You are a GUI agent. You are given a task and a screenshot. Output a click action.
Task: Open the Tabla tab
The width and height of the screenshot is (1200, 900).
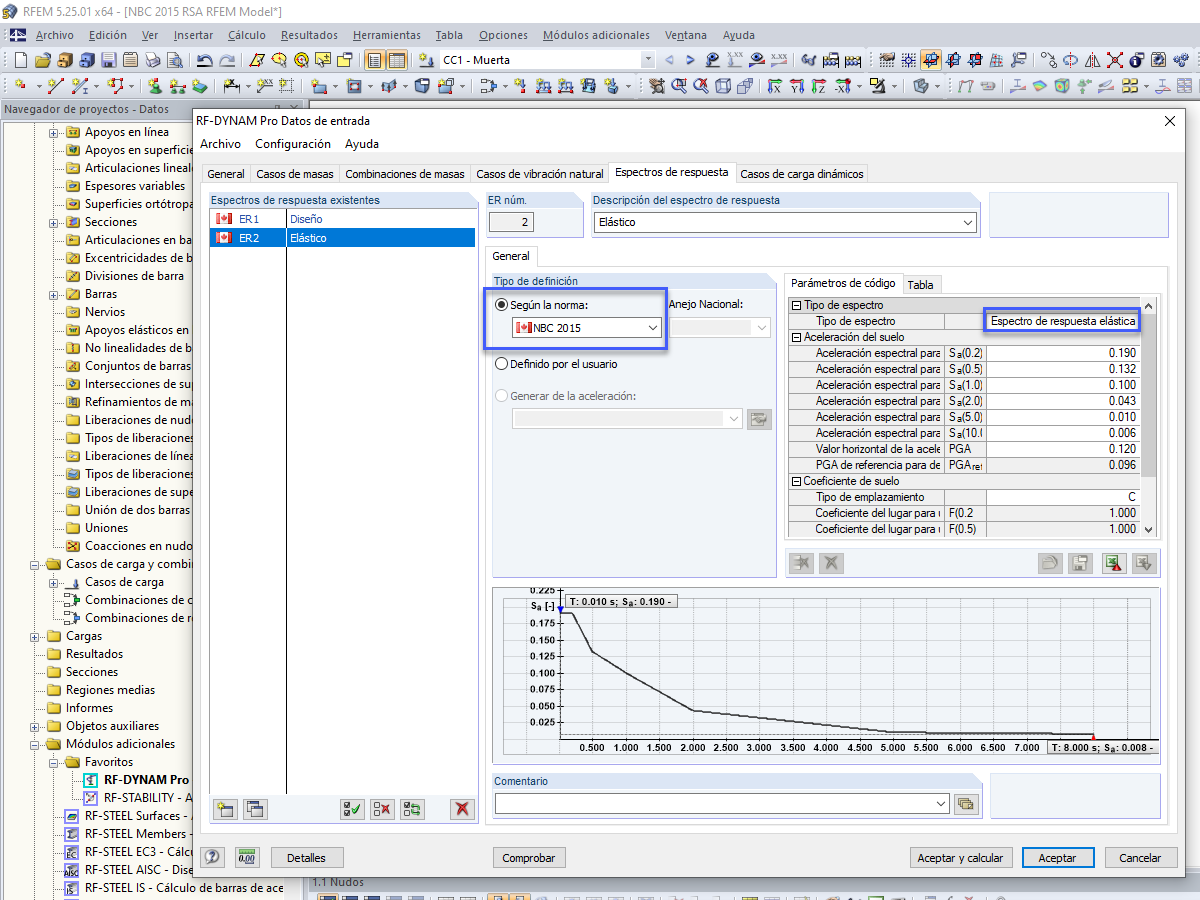coord(920,285)
